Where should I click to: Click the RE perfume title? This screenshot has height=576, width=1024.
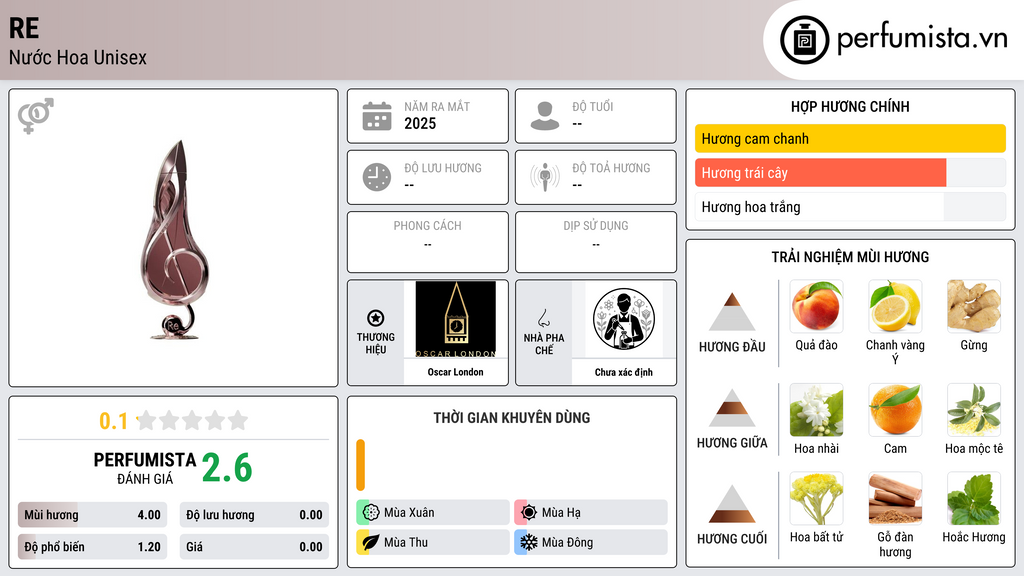point(24,28)
